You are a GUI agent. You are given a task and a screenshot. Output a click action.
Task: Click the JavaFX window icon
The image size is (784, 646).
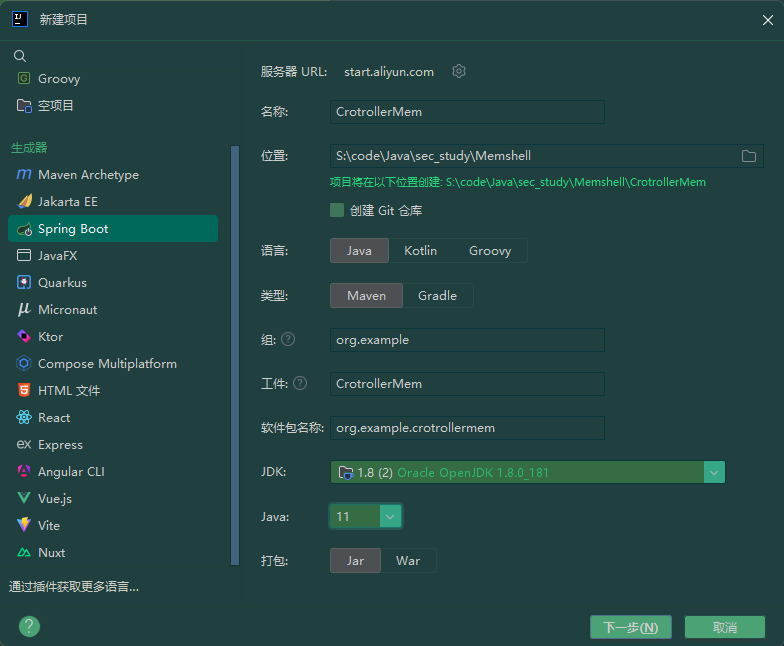click(x=24, y=256)
